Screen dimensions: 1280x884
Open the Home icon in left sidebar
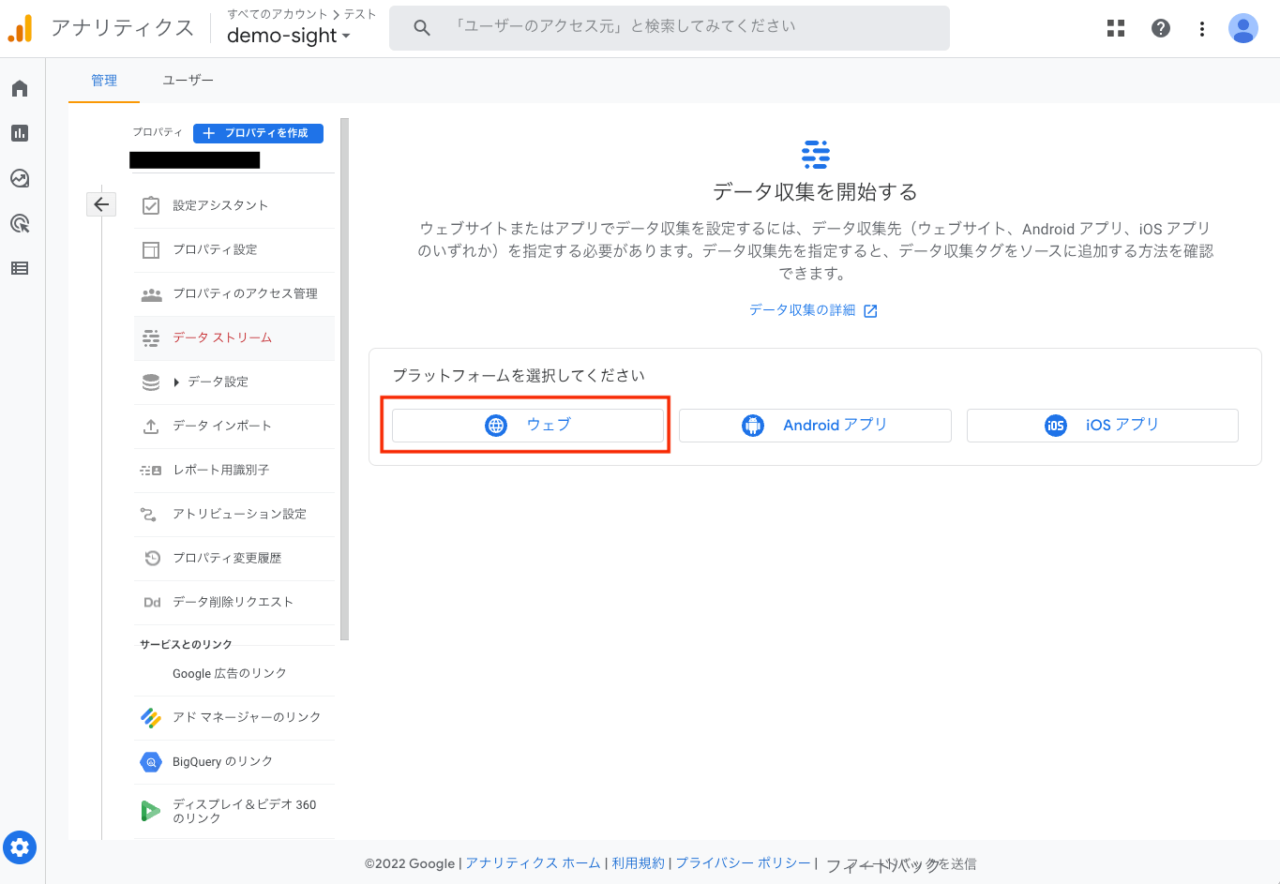pyautogui.click(x=19, y=89)
